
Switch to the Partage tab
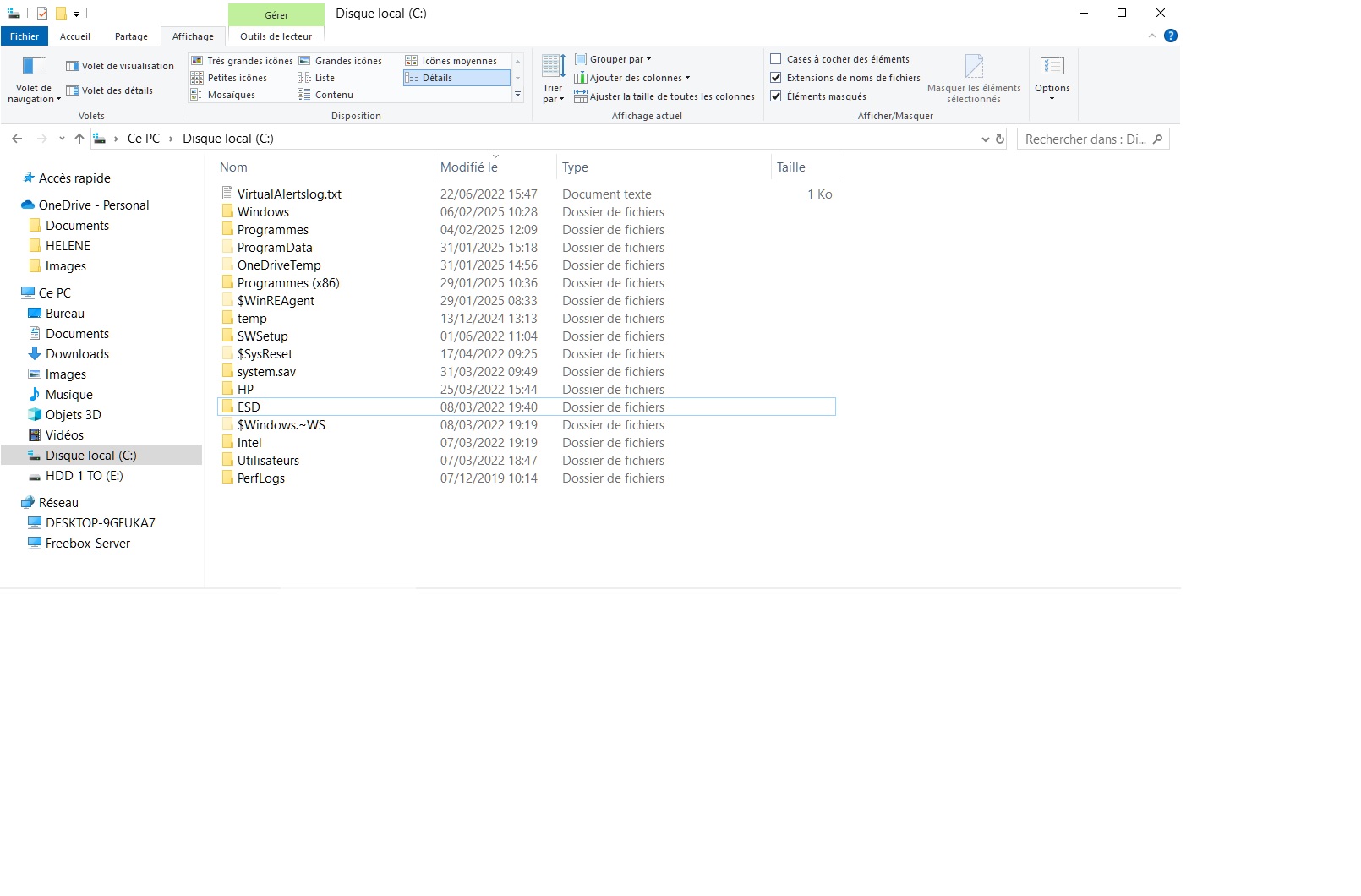click(x=131, y=36)
